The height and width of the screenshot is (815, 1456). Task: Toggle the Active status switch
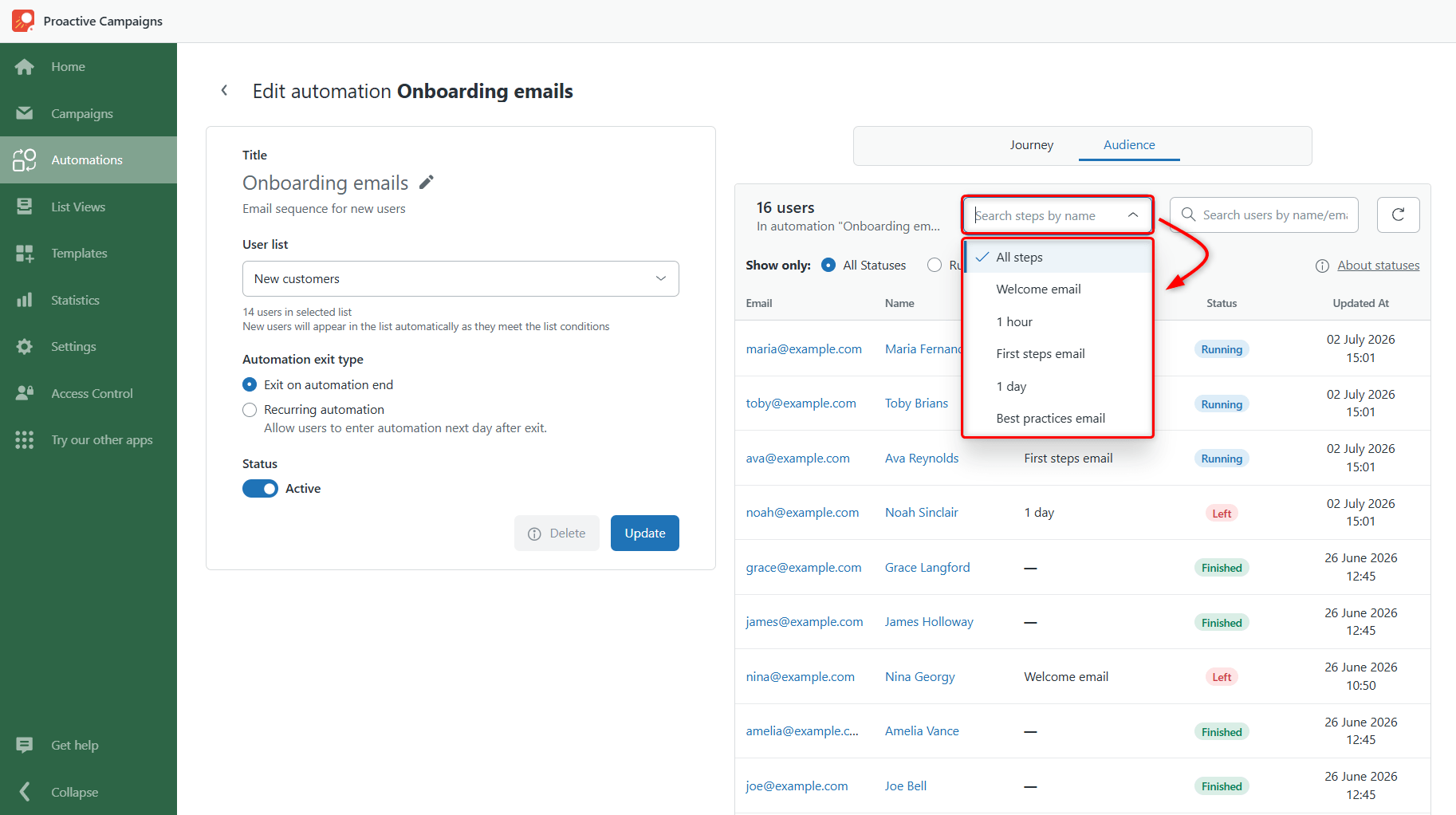point(260,489)
